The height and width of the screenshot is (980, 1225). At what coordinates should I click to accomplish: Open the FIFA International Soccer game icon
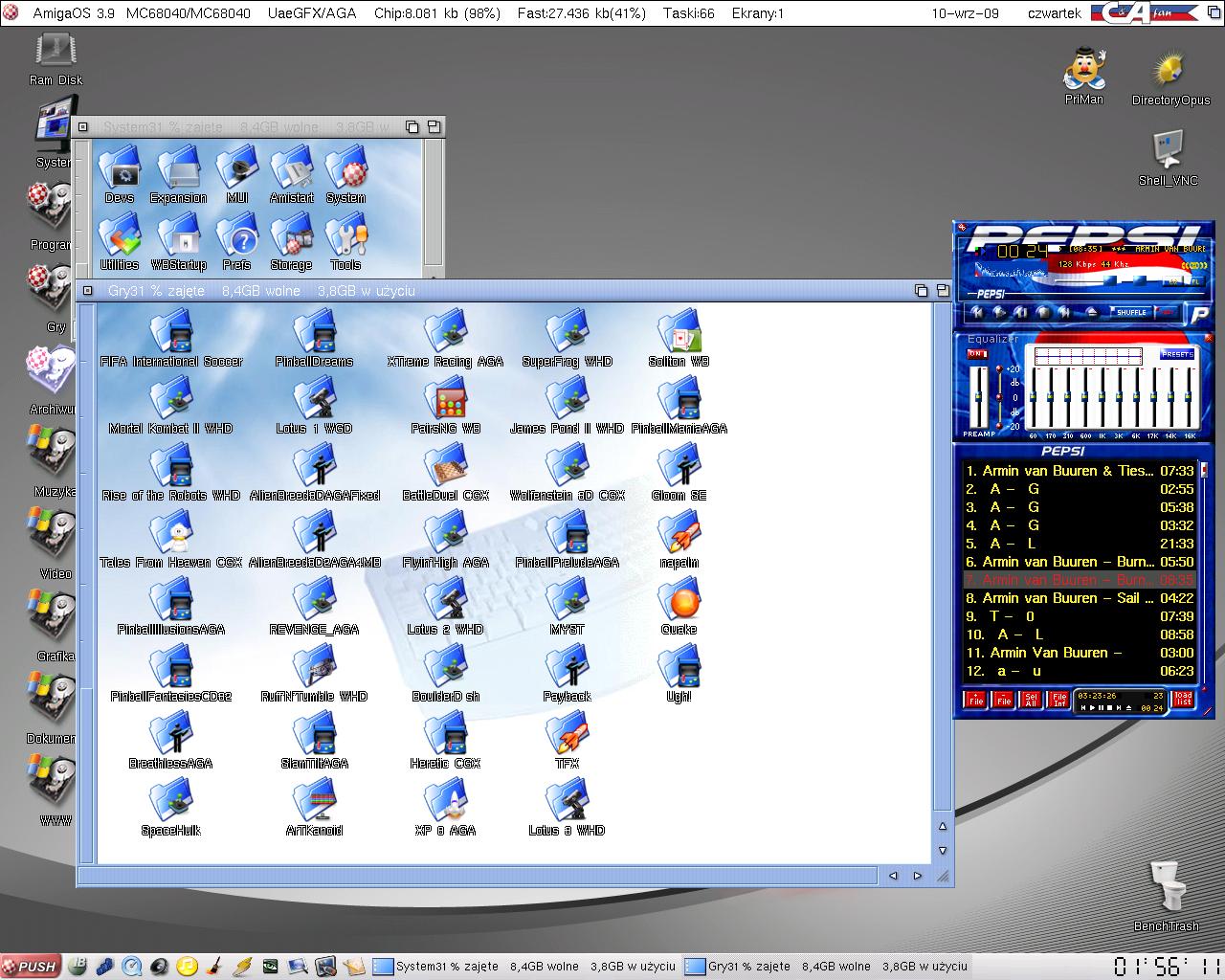171,339
